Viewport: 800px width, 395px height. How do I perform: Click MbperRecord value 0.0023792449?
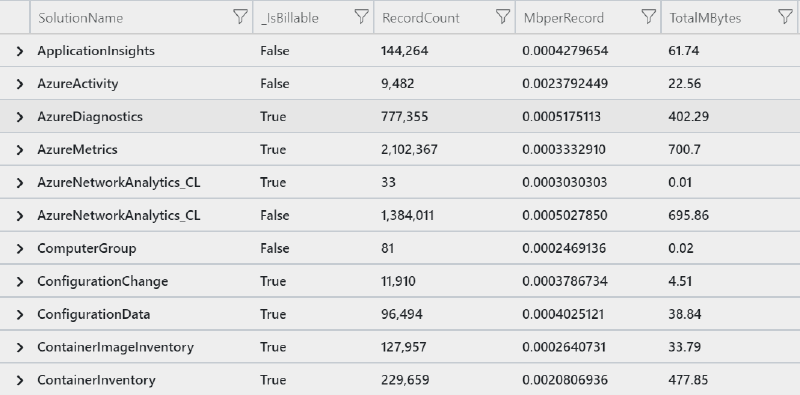coord(565,84)
